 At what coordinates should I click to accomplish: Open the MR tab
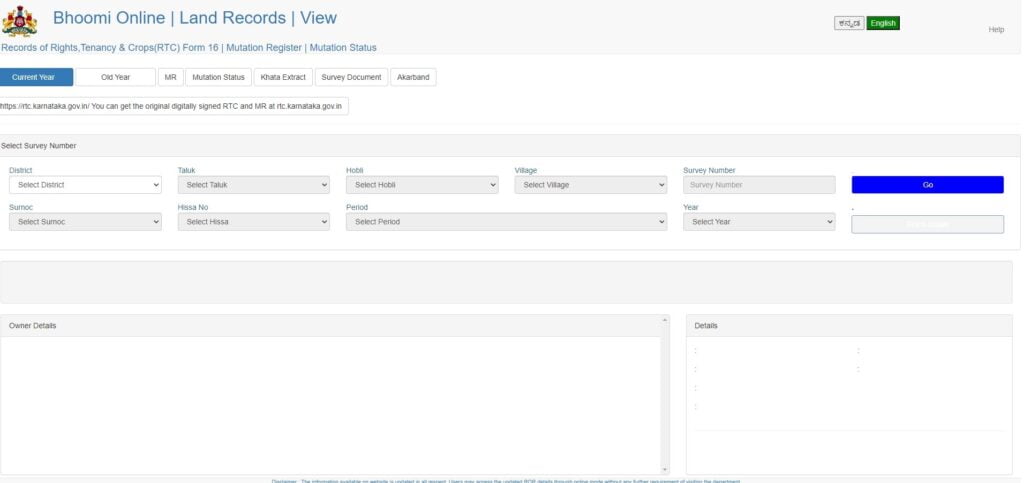click(170, 77)
